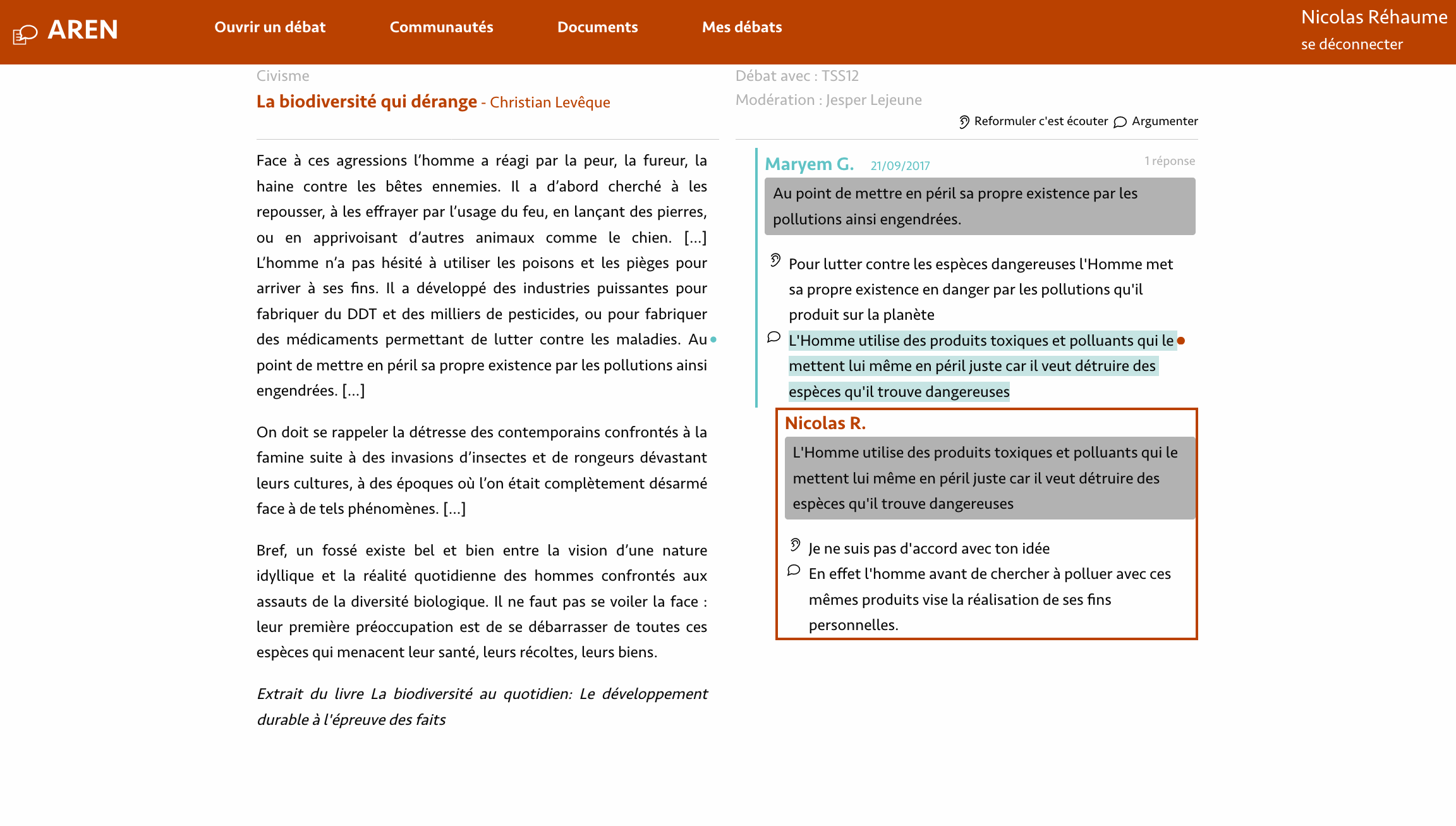This screenshot has width=1456, height=826.
Task: Click paragraph starting 'On doit se rappeler'
Action: tap(482, 470)
